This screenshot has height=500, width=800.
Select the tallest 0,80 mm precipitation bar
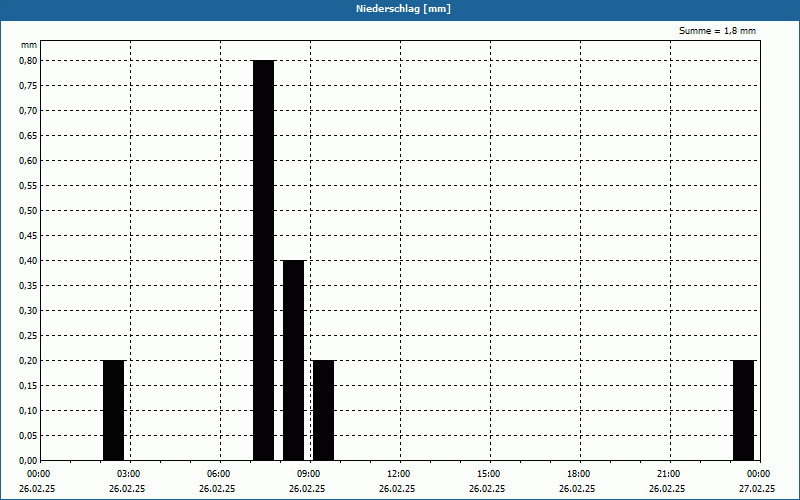click(x=264, y=260)
